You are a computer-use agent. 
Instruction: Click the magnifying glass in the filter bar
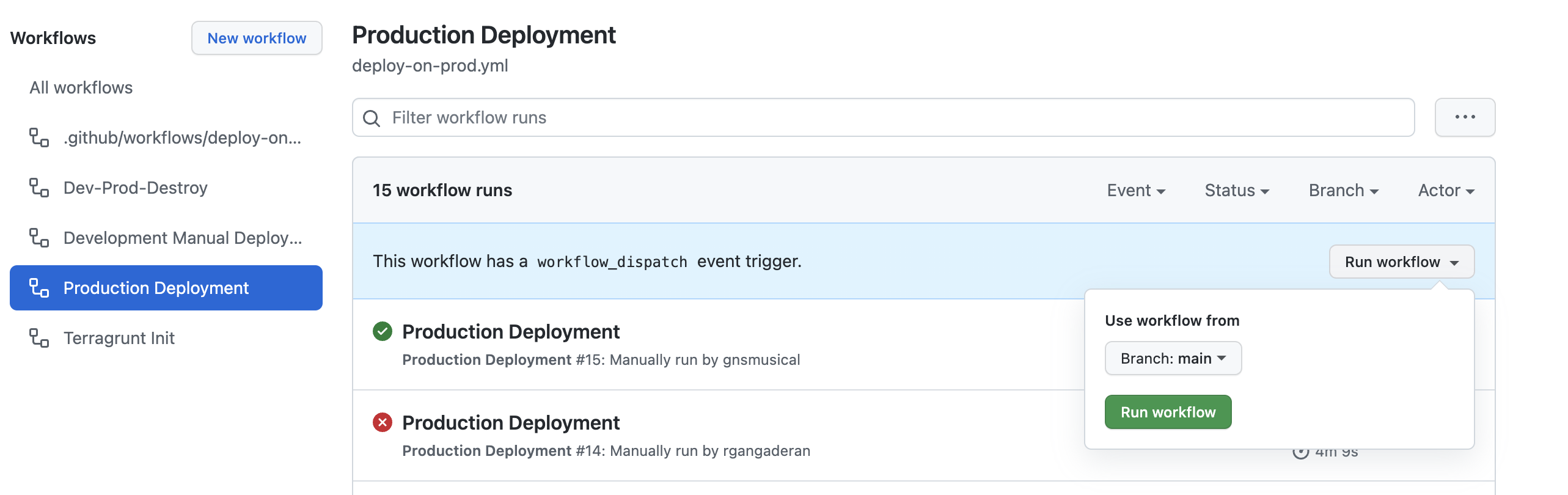372,117
